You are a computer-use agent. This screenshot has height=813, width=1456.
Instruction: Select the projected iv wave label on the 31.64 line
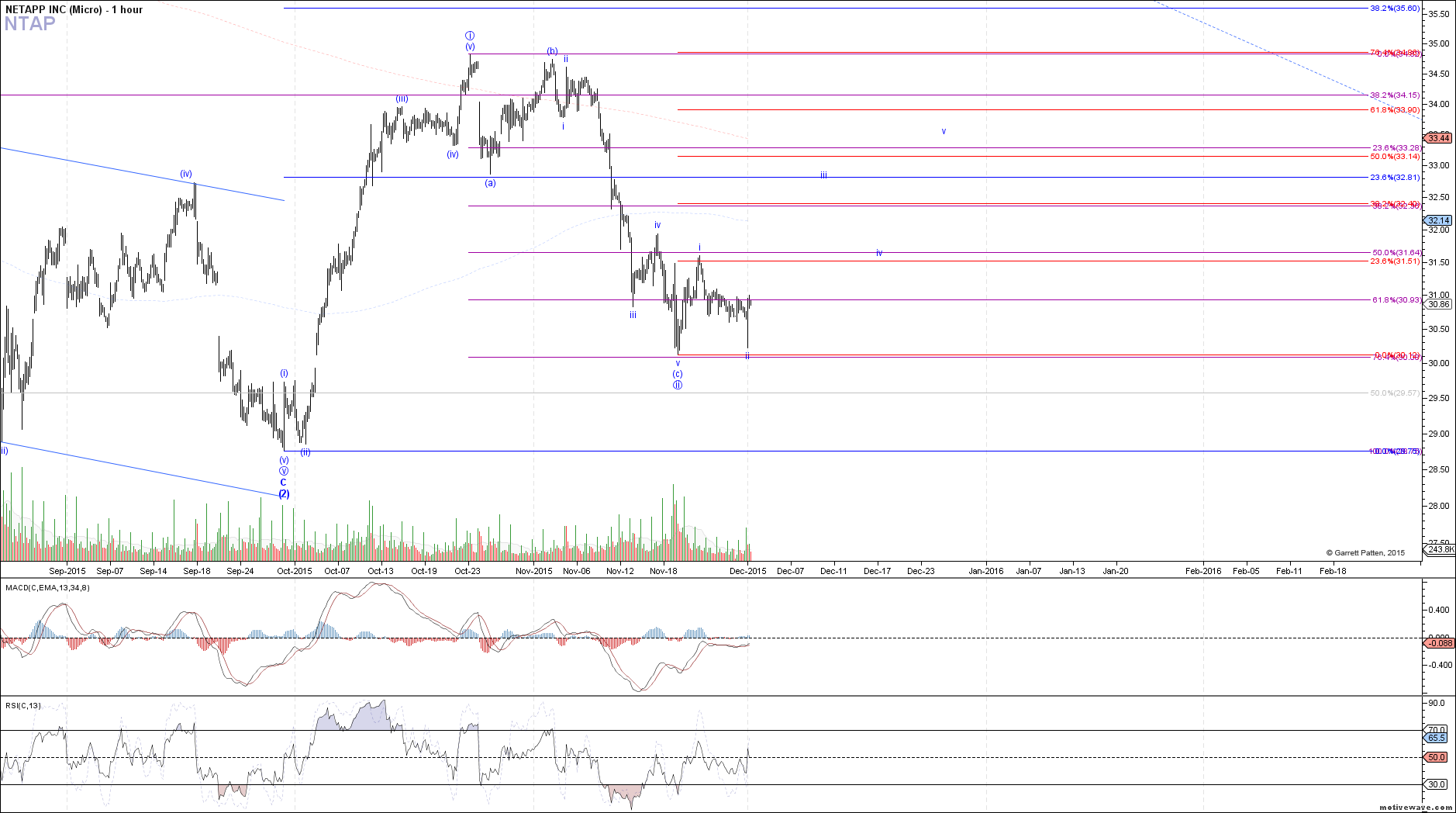click(x=879, y=253)
